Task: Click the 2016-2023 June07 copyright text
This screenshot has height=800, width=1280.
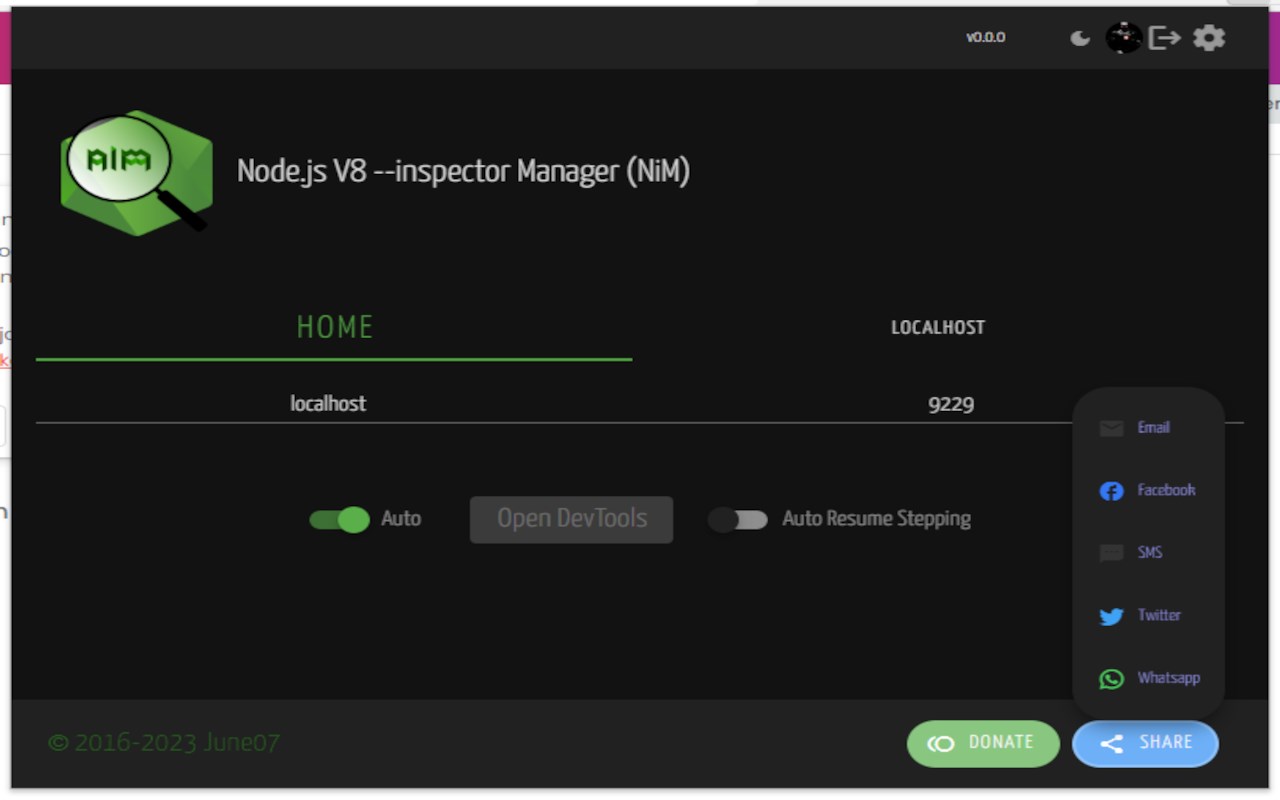Action: coord(164,743)
